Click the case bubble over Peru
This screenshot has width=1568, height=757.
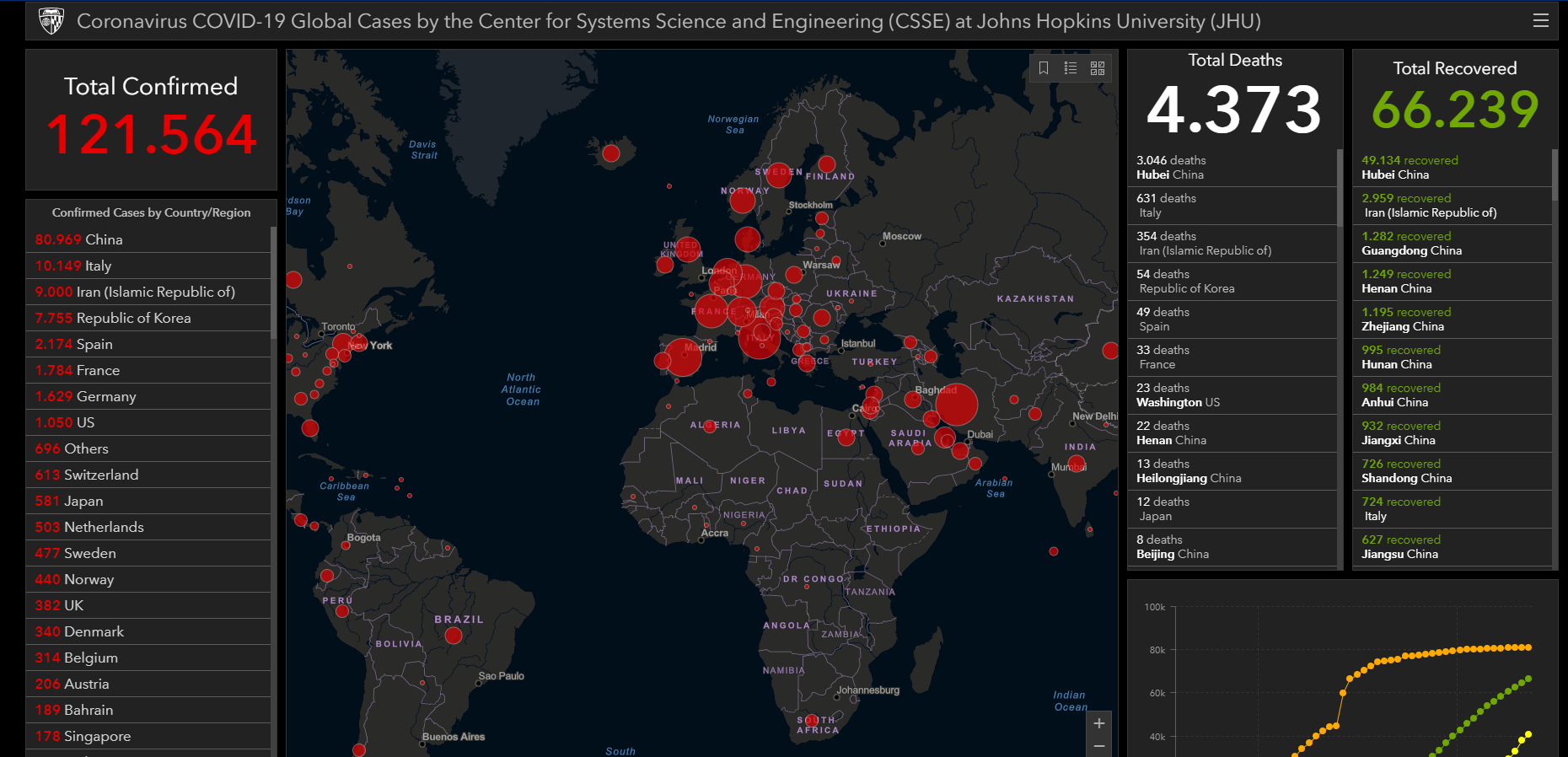point(342,611)
